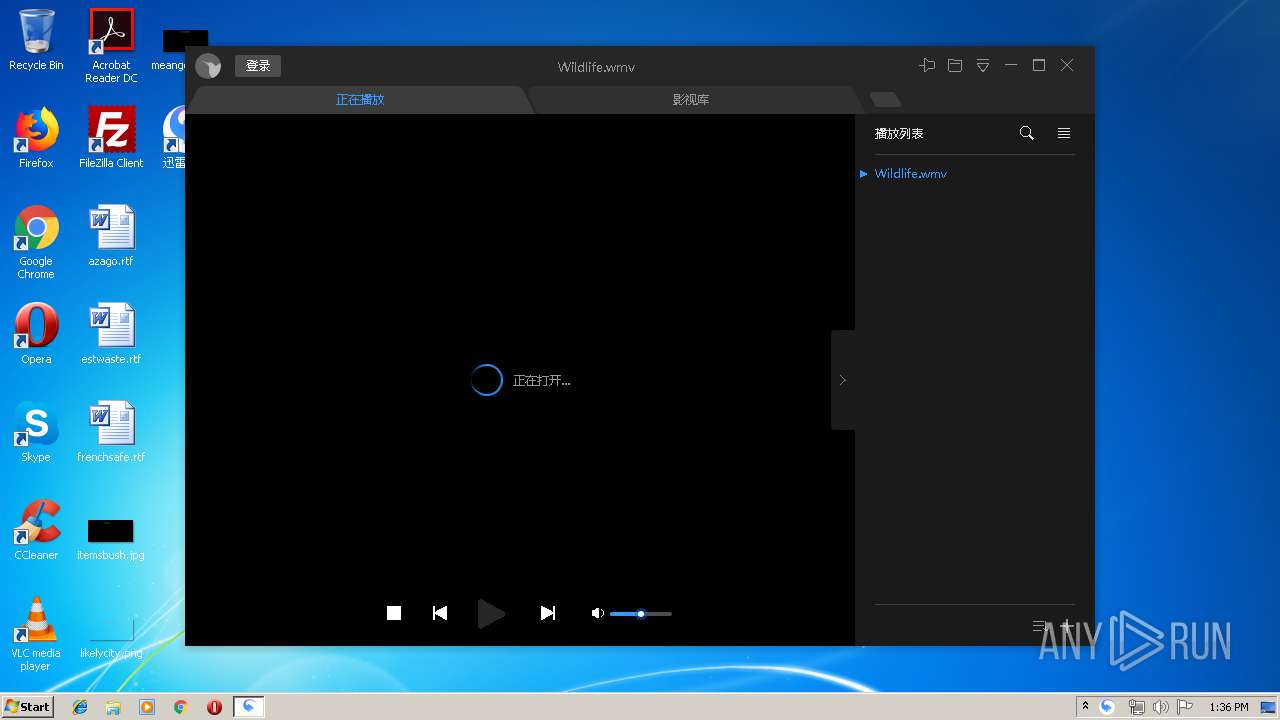
Task: Launch Skype desktop shortcut
Action: [x=36, y=432]
